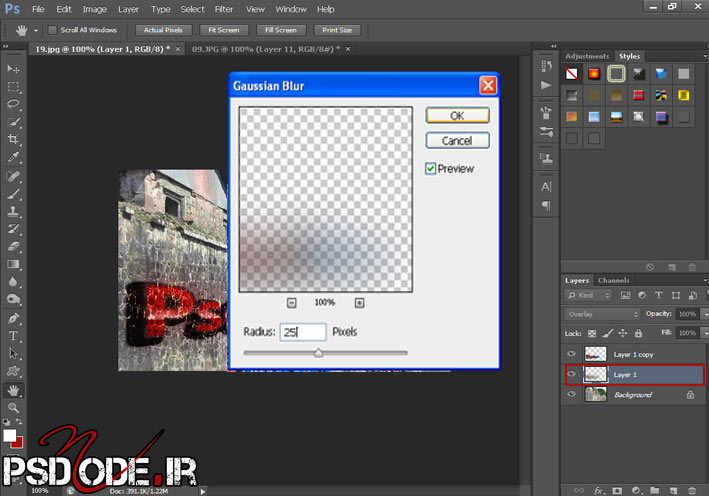Click zoom out button in Gaussian Blur preview
709x496 pixels.
pos(292,303)
